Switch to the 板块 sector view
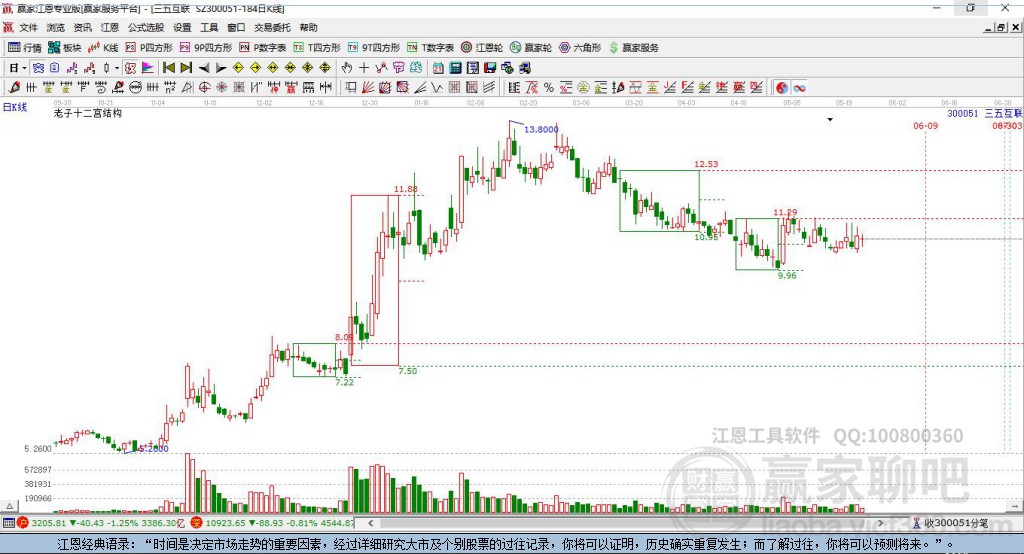This screenshot has height=554, width=1024. (65, 48)
